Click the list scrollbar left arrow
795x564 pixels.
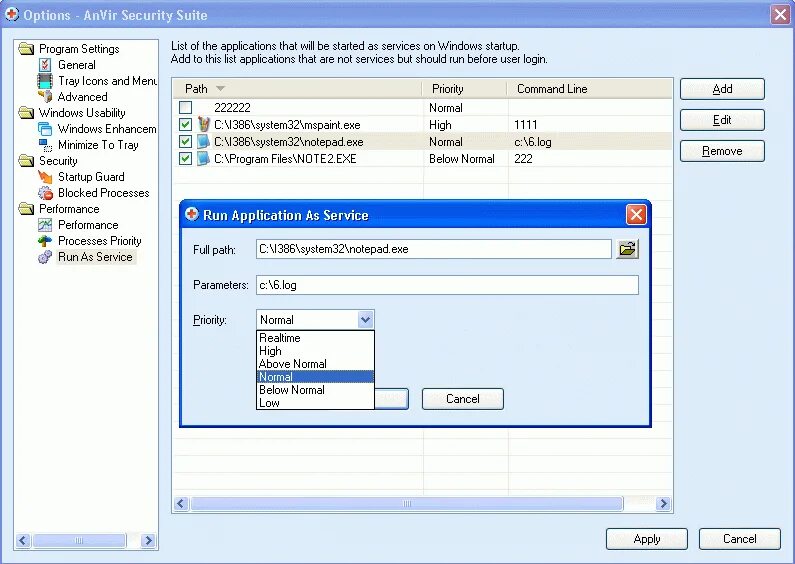point(181,504)
